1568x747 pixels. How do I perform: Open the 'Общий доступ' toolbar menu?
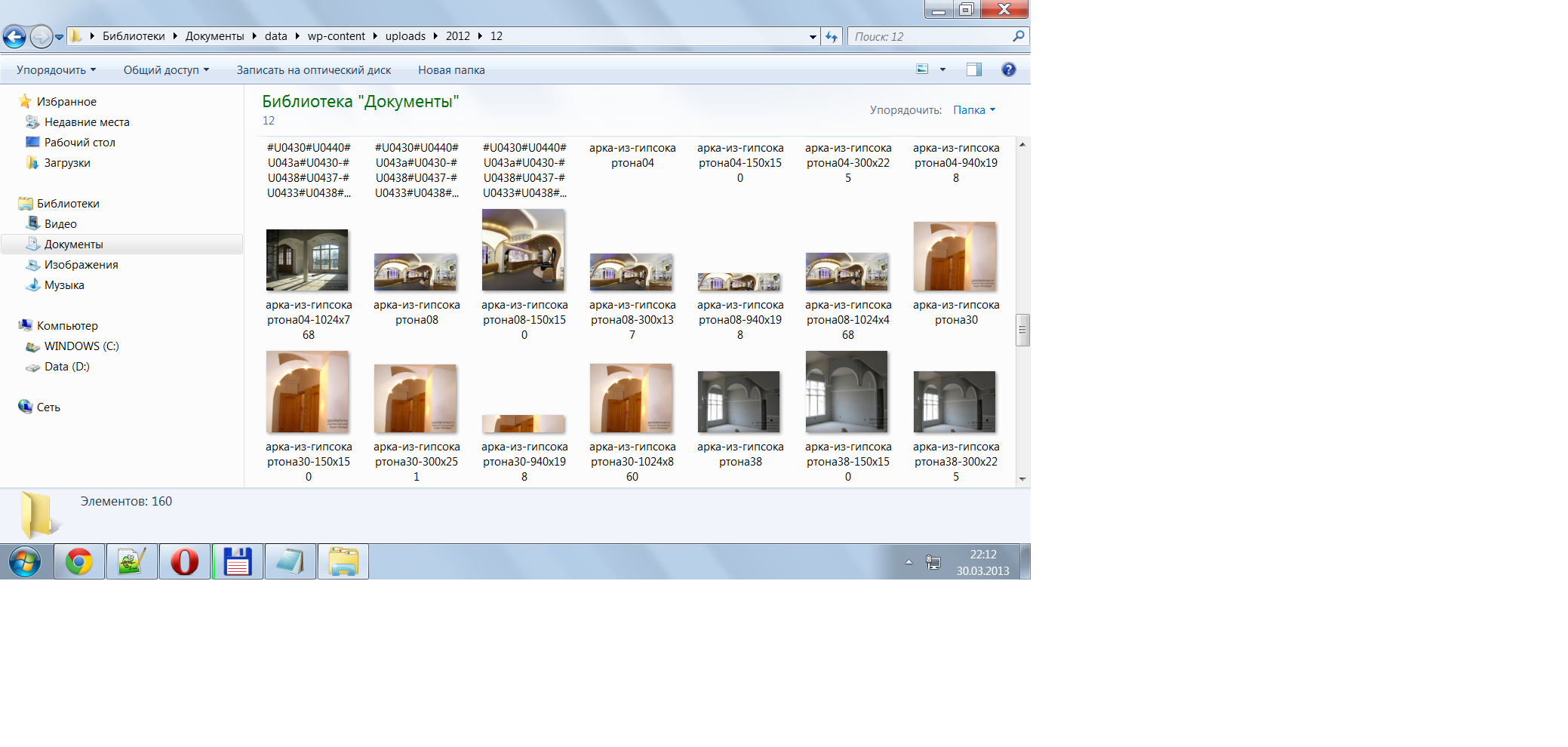pos(166,69)
